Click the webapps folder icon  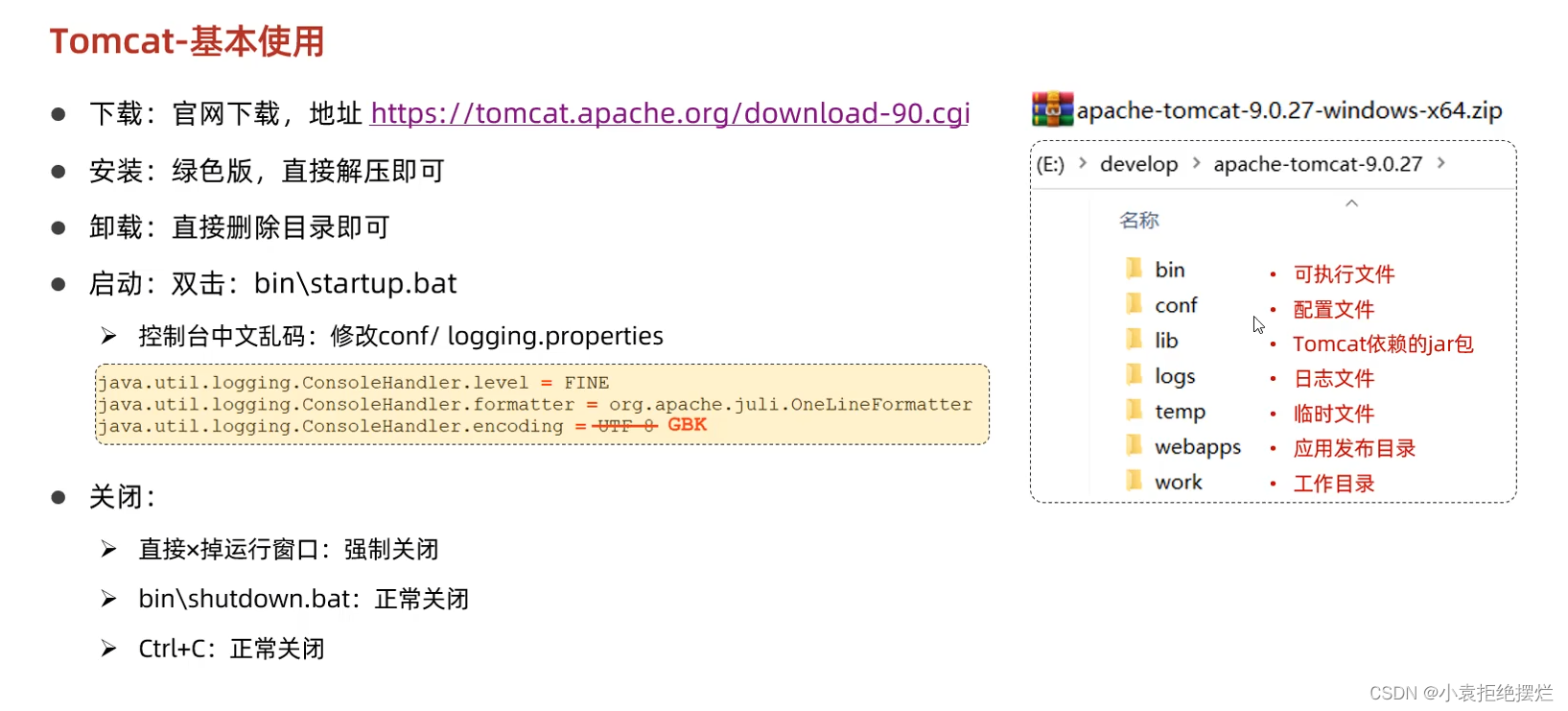(x=1135, y=445)
